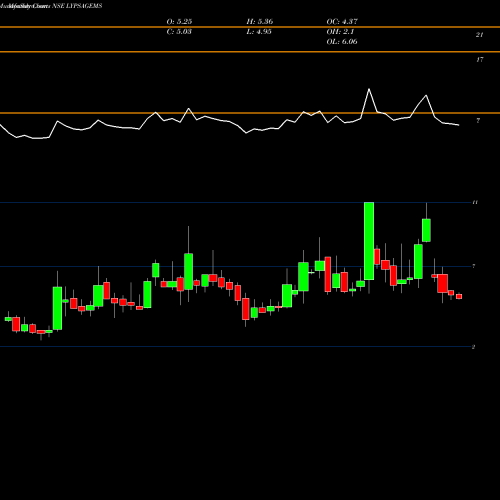Screen dimensions: 500x500
Task: Click the 'NSE LYPSAGEMS' chart title
Action: coord(77,6)
